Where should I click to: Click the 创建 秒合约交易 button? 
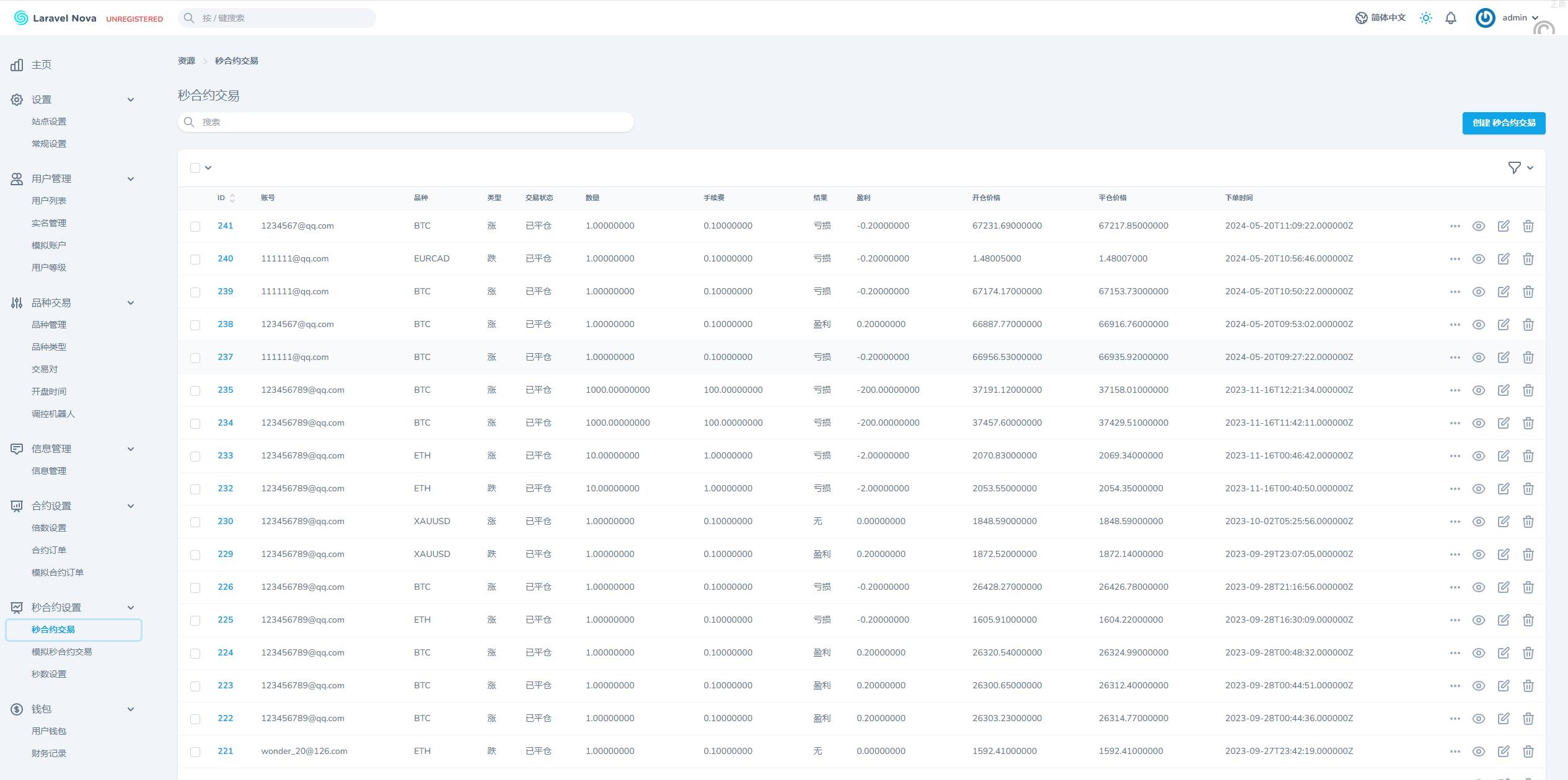click(1503, 123)
